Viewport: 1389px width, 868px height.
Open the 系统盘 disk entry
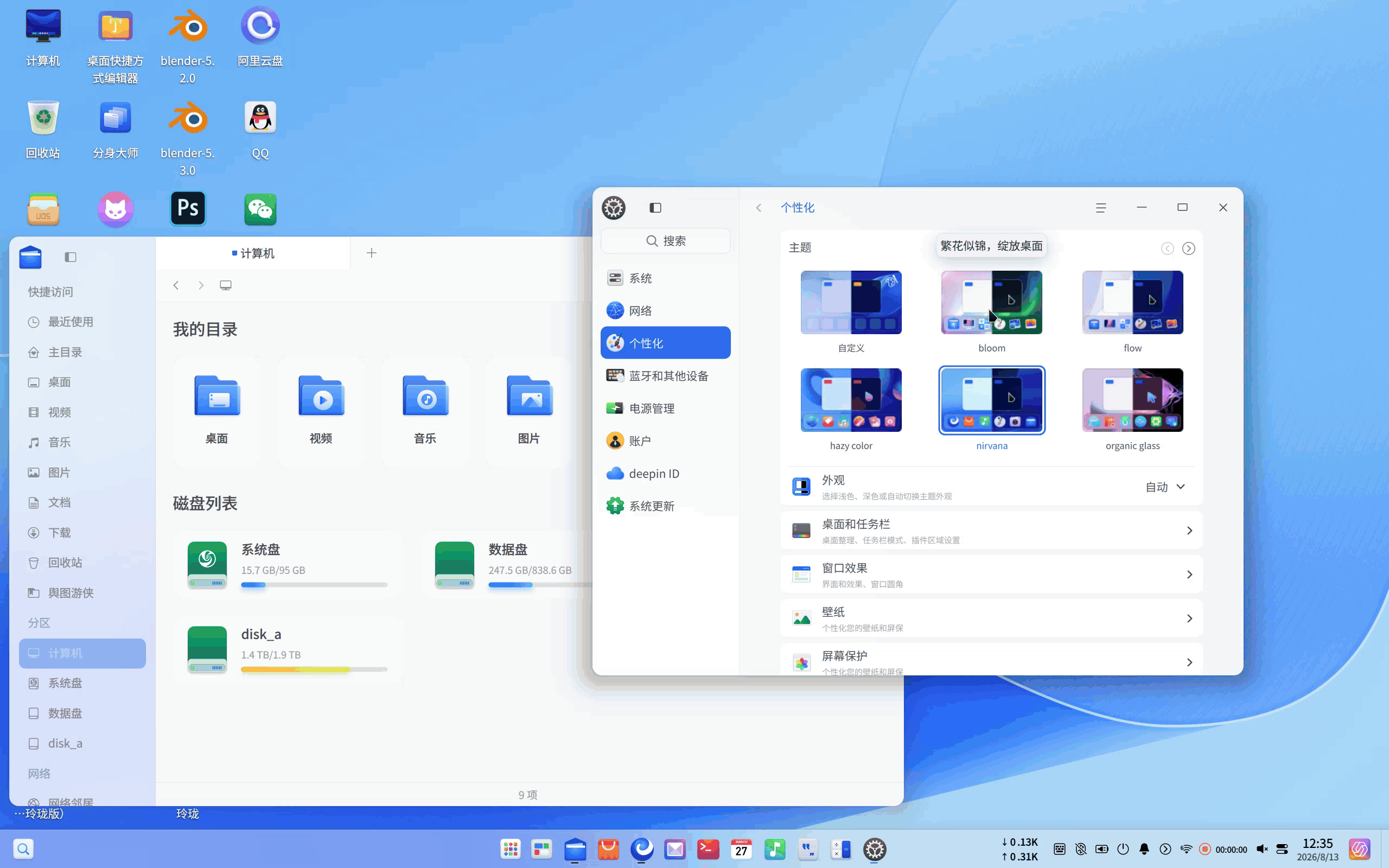pos(287,565)
